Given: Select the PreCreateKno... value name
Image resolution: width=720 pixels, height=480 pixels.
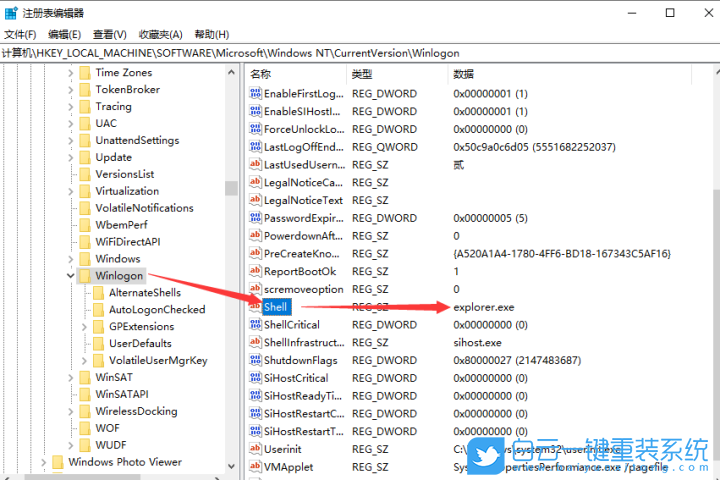Looking at the screenshot, I should (302, 254).
